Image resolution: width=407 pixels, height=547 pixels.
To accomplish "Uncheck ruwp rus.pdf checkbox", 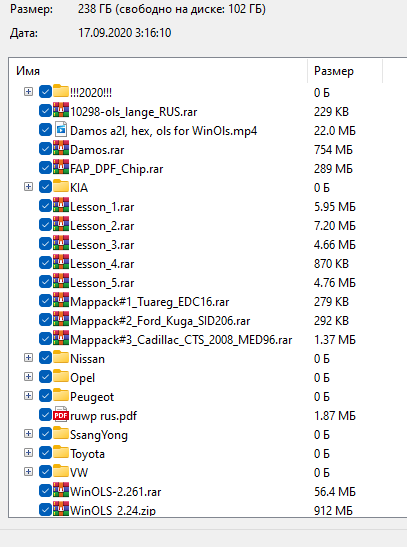I will 45,415.
